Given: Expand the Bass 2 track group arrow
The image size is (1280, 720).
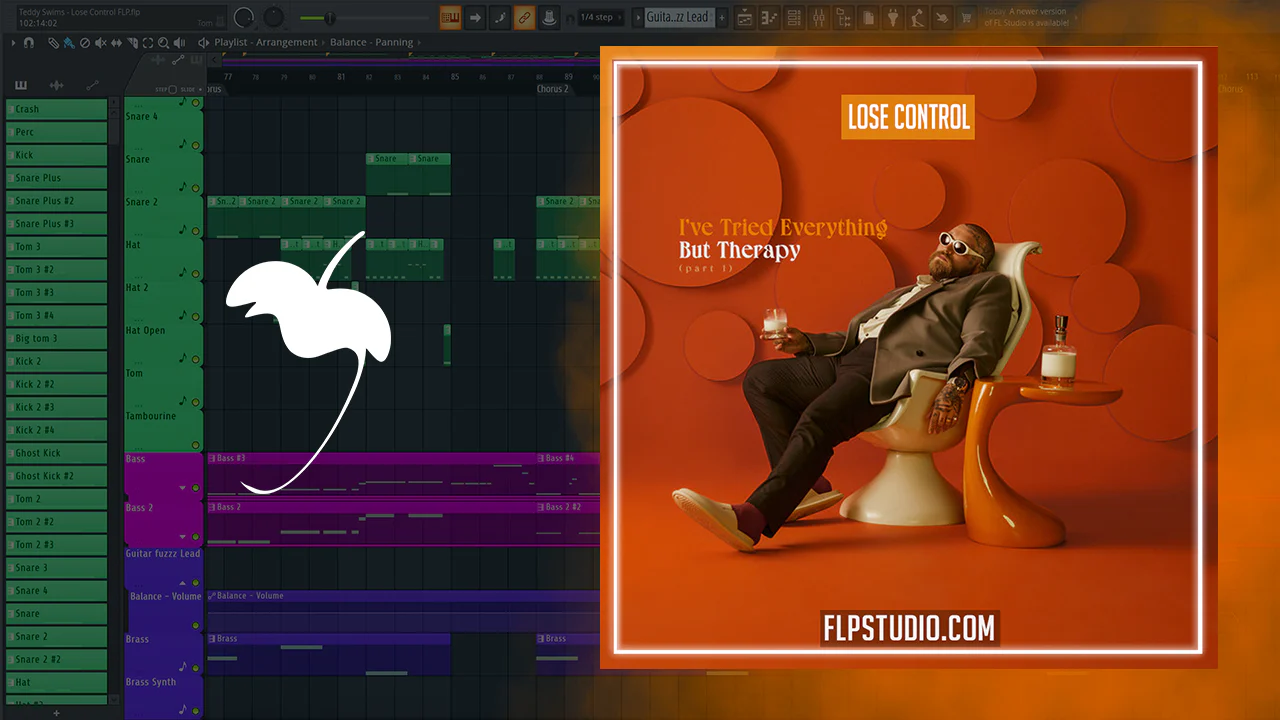Looking at the screenshot, I should 183,537.
